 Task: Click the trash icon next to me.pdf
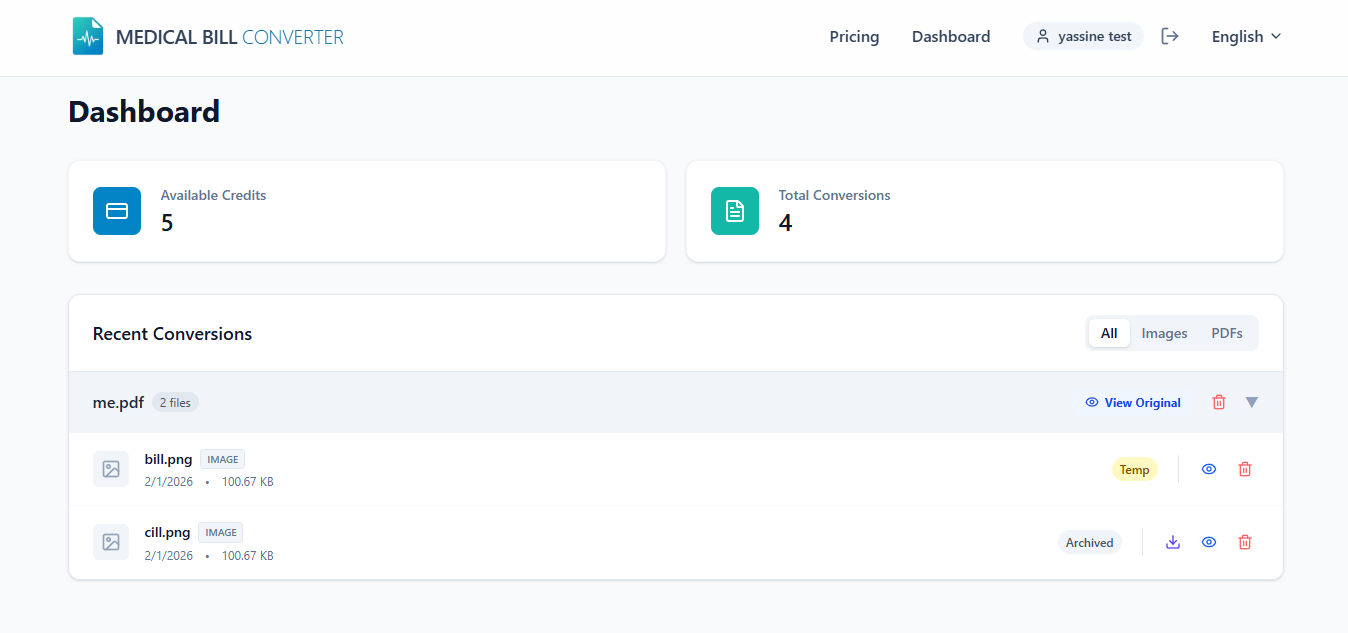coord(1219,401)
